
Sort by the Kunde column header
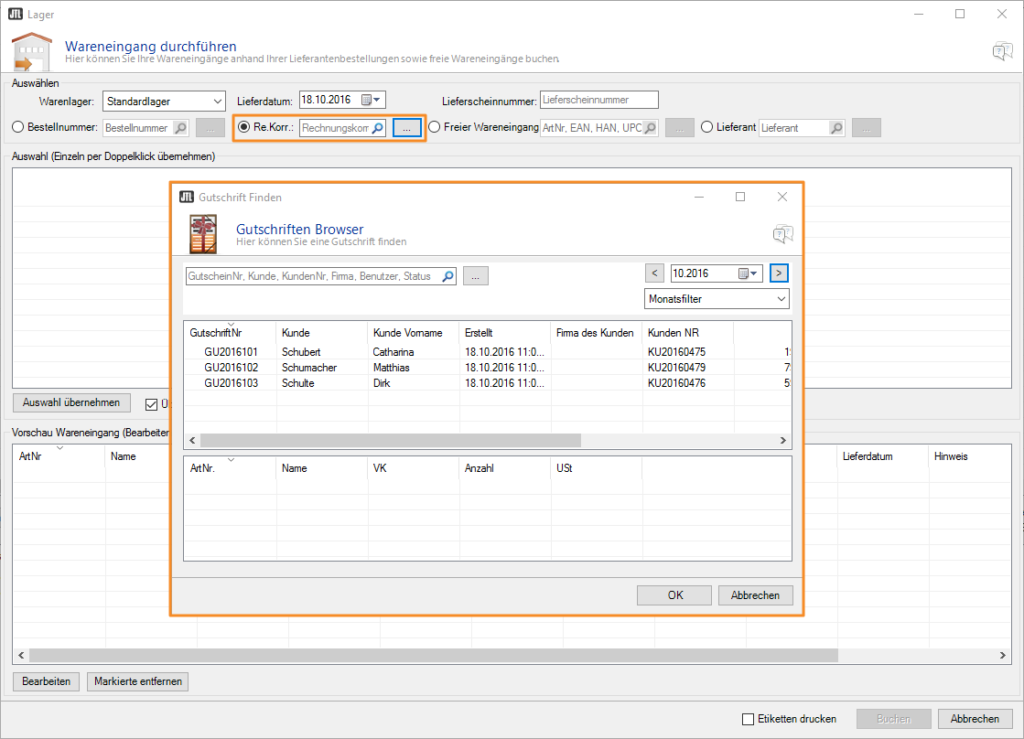[x=296, y=332]
